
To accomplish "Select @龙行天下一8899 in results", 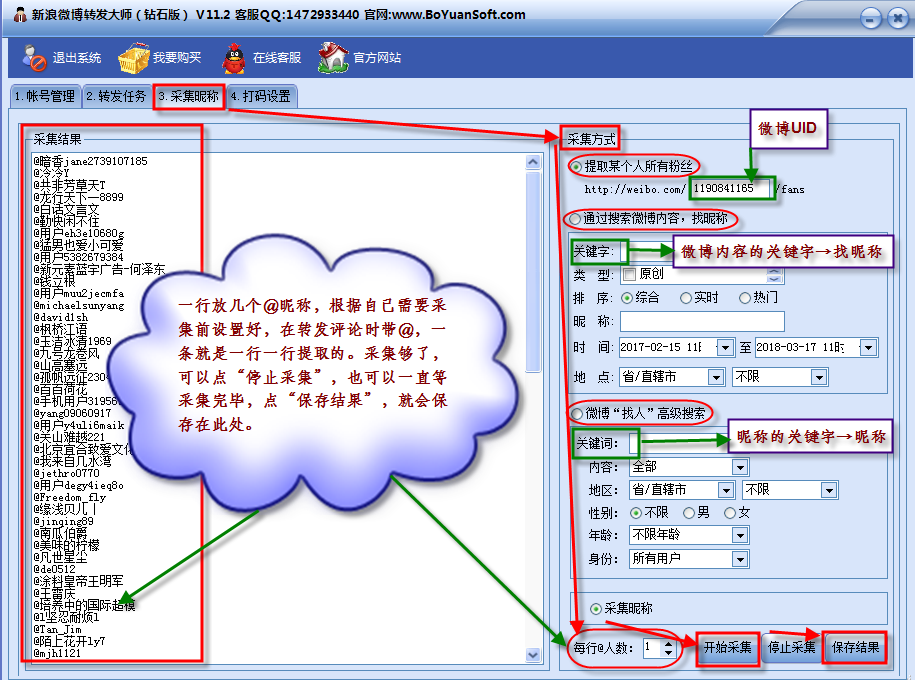I will [x=78, y=197].
